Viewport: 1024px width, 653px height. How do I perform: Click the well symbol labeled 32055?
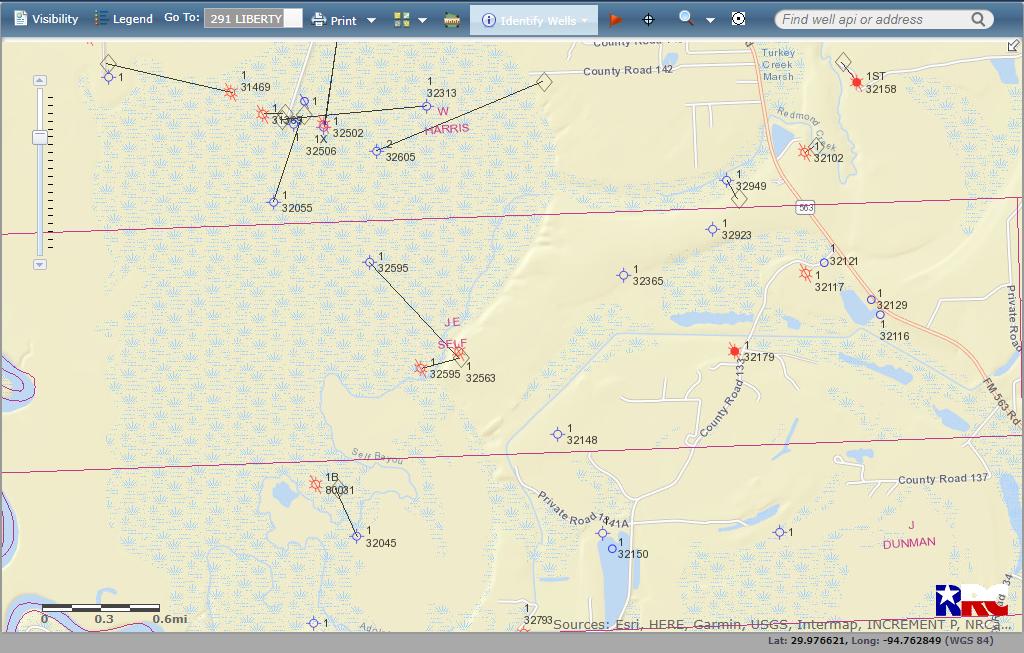(274, 202)
